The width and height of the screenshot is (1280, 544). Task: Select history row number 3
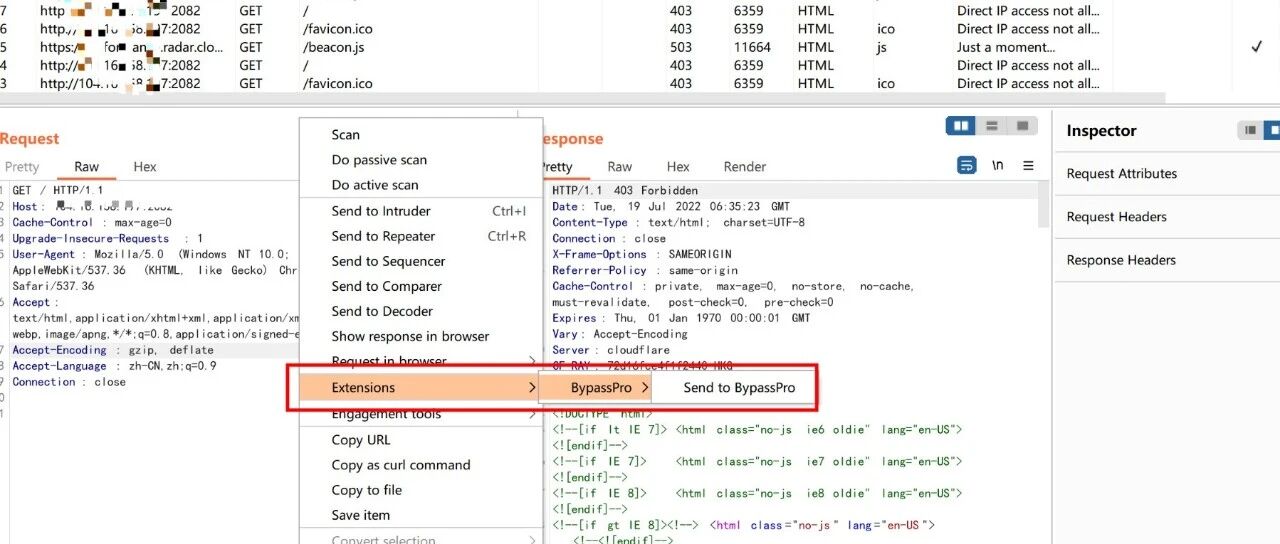tap(640, 83)
